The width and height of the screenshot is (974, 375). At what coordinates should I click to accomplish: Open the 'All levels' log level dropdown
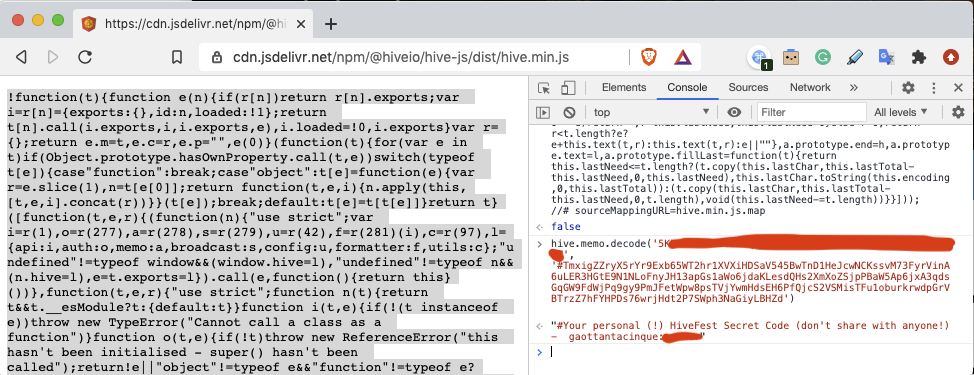[x=901, y=112]
